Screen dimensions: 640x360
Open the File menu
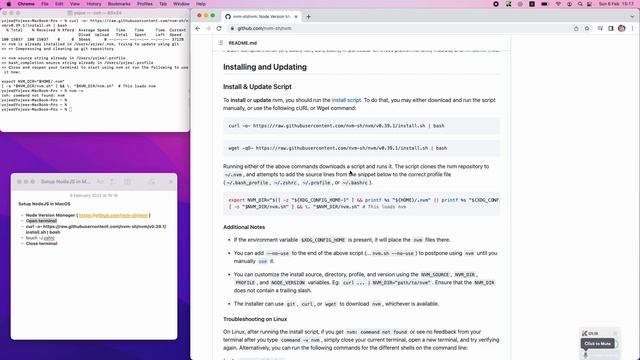coord(45,4)
